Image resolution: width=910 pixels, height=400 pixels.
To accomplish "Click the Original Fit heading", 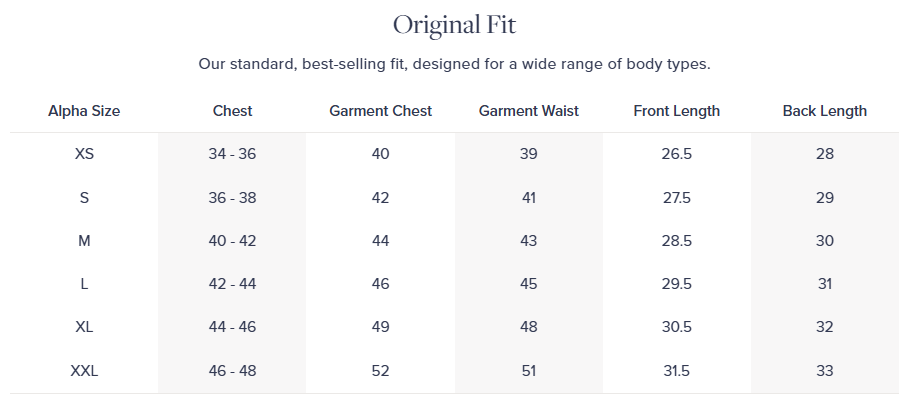I will pyautogui.click(x=454, y=24).
